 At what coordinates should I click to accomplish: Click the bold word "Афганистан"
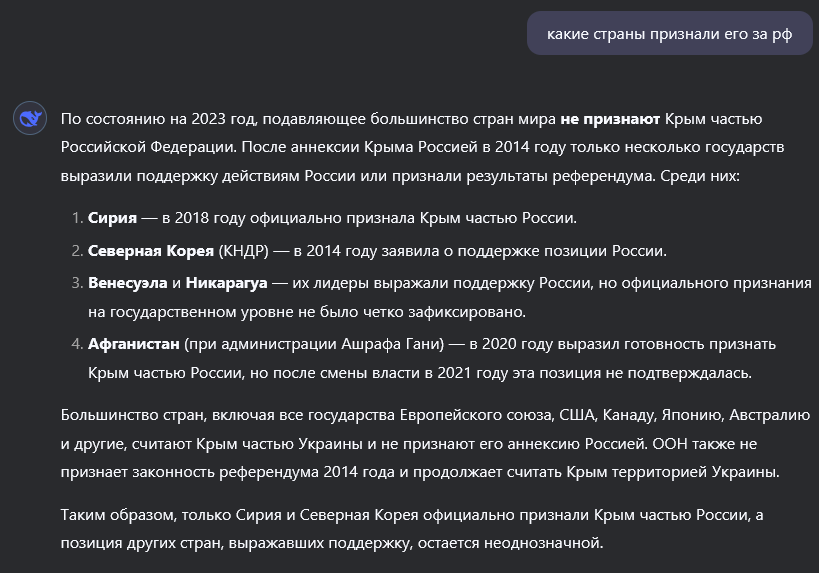click(x=133, y=343)
